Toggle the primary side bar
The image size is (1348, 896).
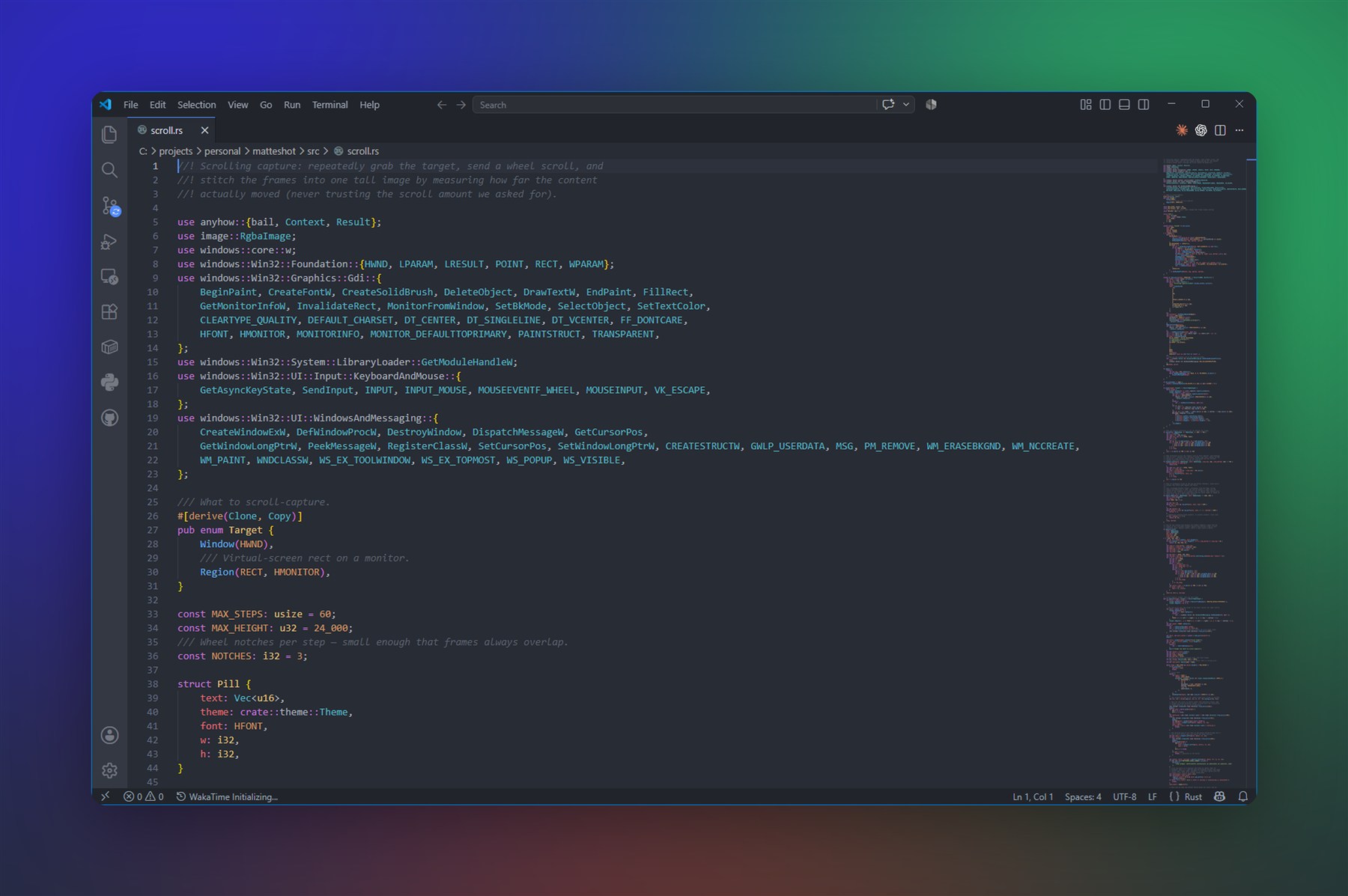(1105, 105)
